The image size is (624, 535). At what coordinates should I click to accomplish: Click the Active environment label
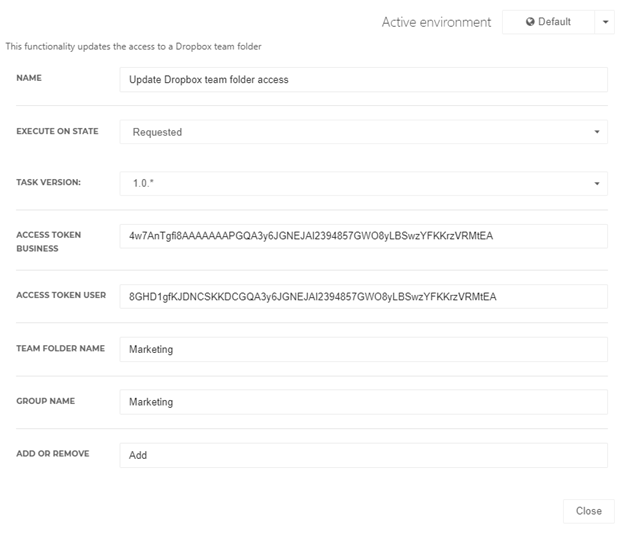coord(436,22)
